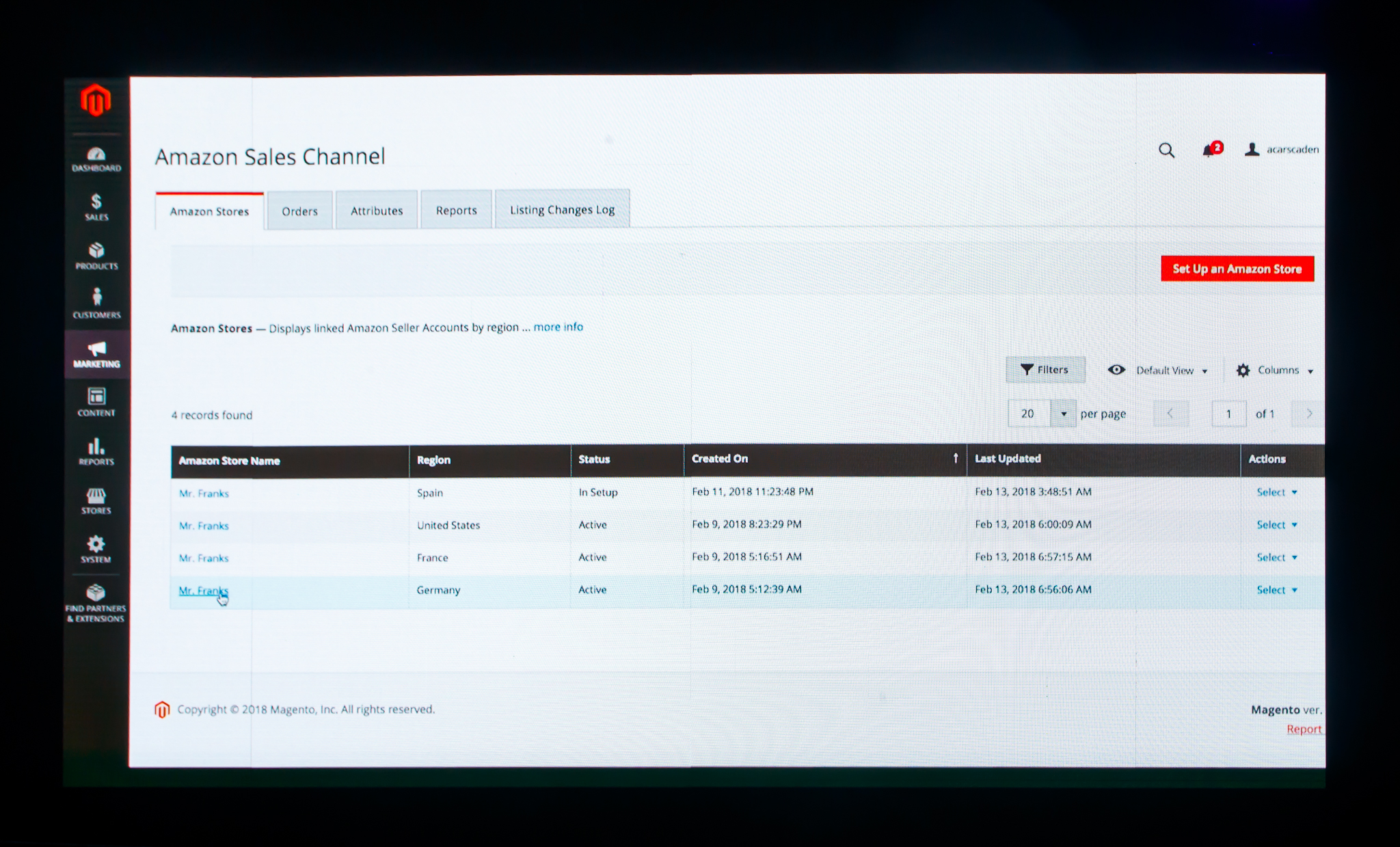Open the Marketing sidebar menu

pyautogui.click(x=96, y=354)
